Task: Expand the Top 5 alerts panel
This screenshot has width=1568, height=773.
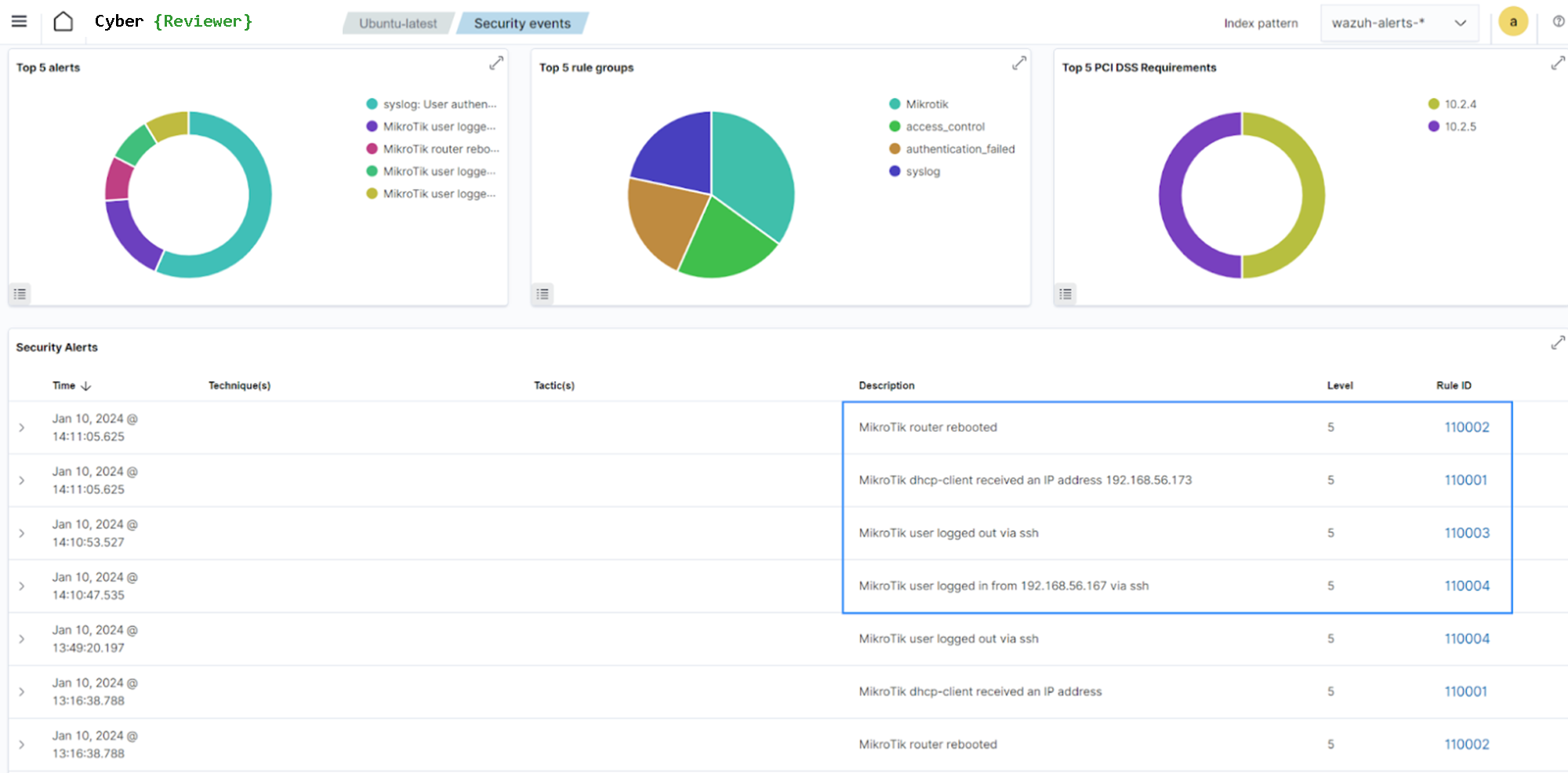Action: 496,64
